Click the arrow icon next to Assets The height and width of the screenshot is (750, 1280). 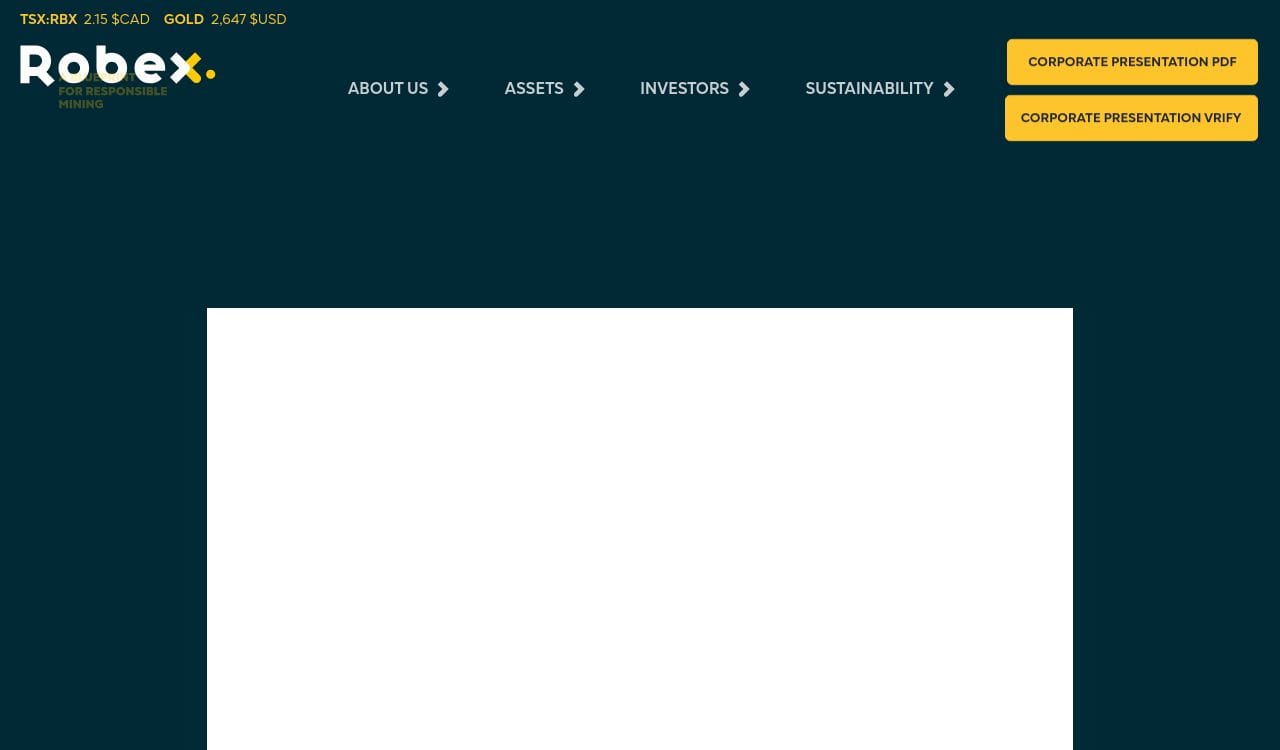pos(579,89)
